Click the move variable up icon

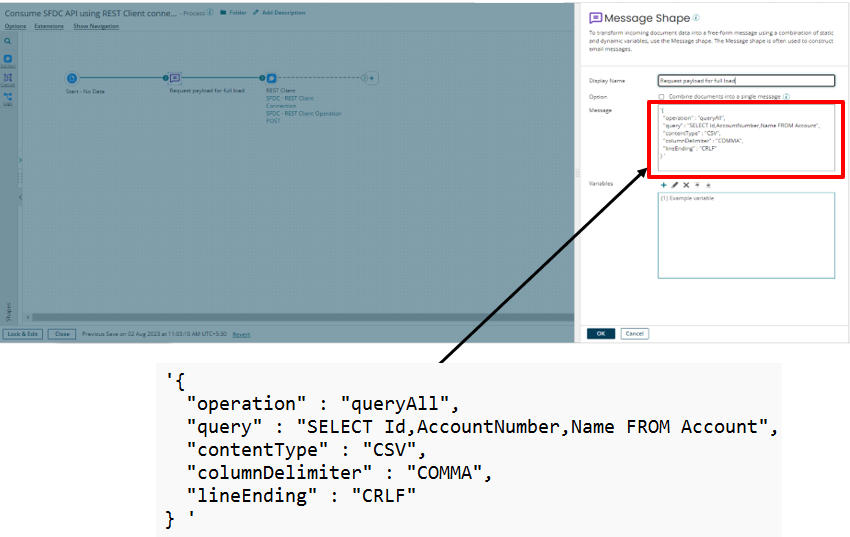(x=697, y=185)
